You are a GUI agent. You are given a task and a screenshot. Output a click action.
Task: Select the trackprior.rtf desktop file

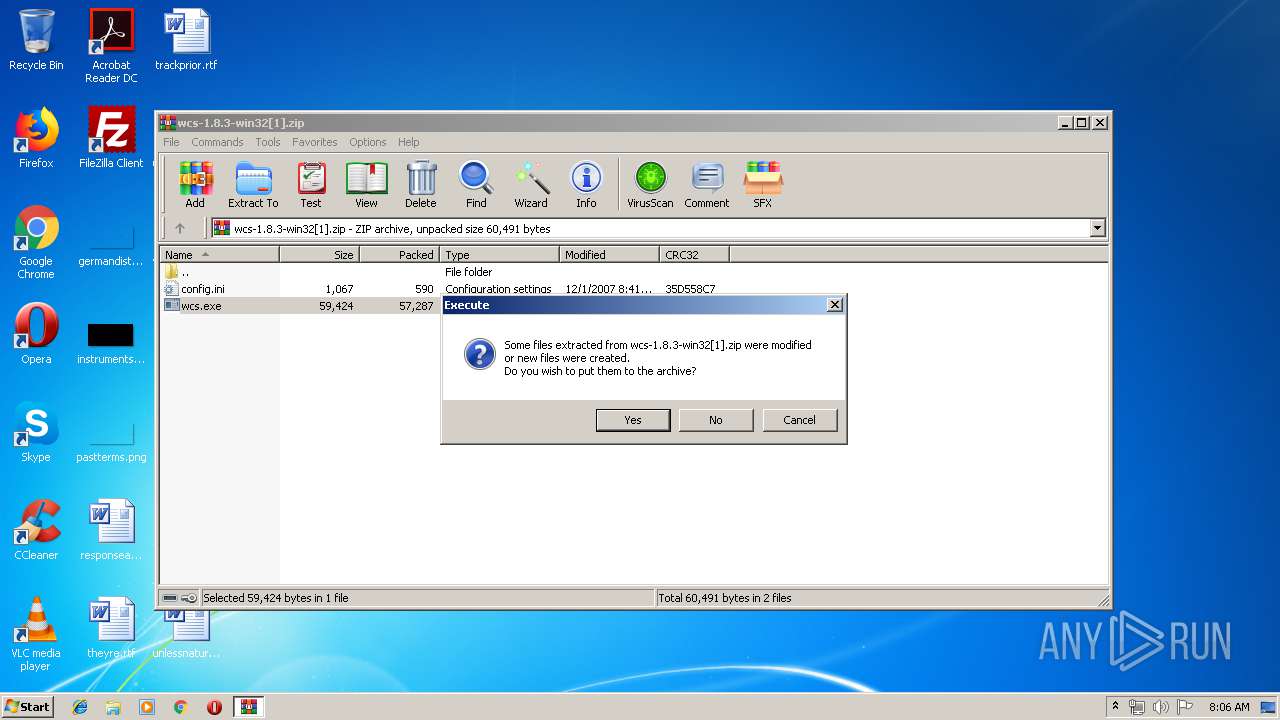pos(186,40)
